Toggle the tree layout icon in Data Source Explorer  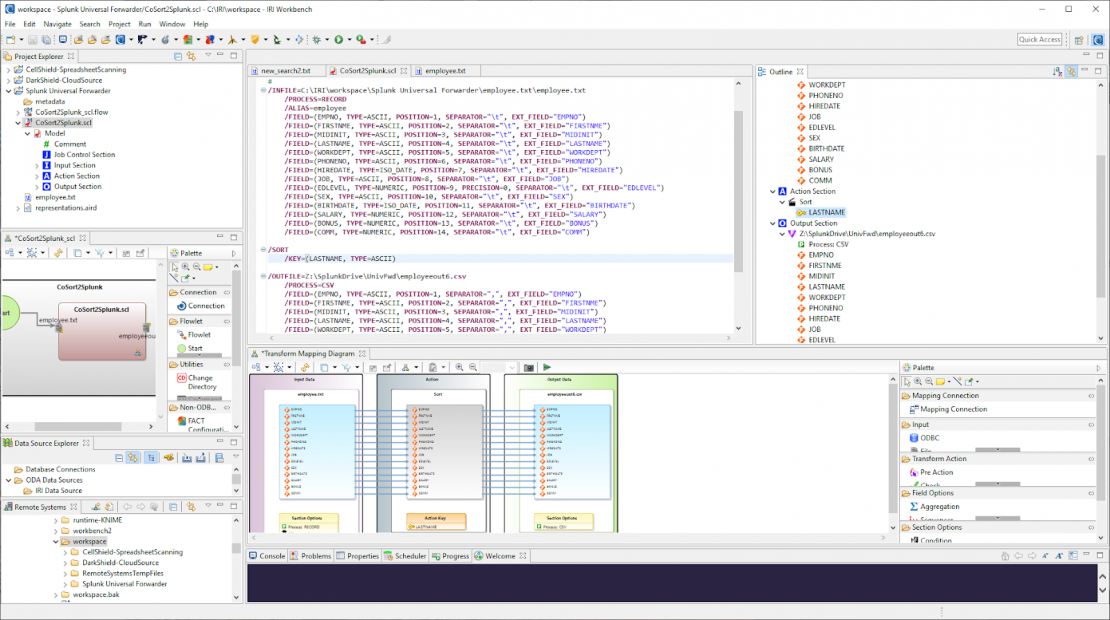[x=151, y=458]
